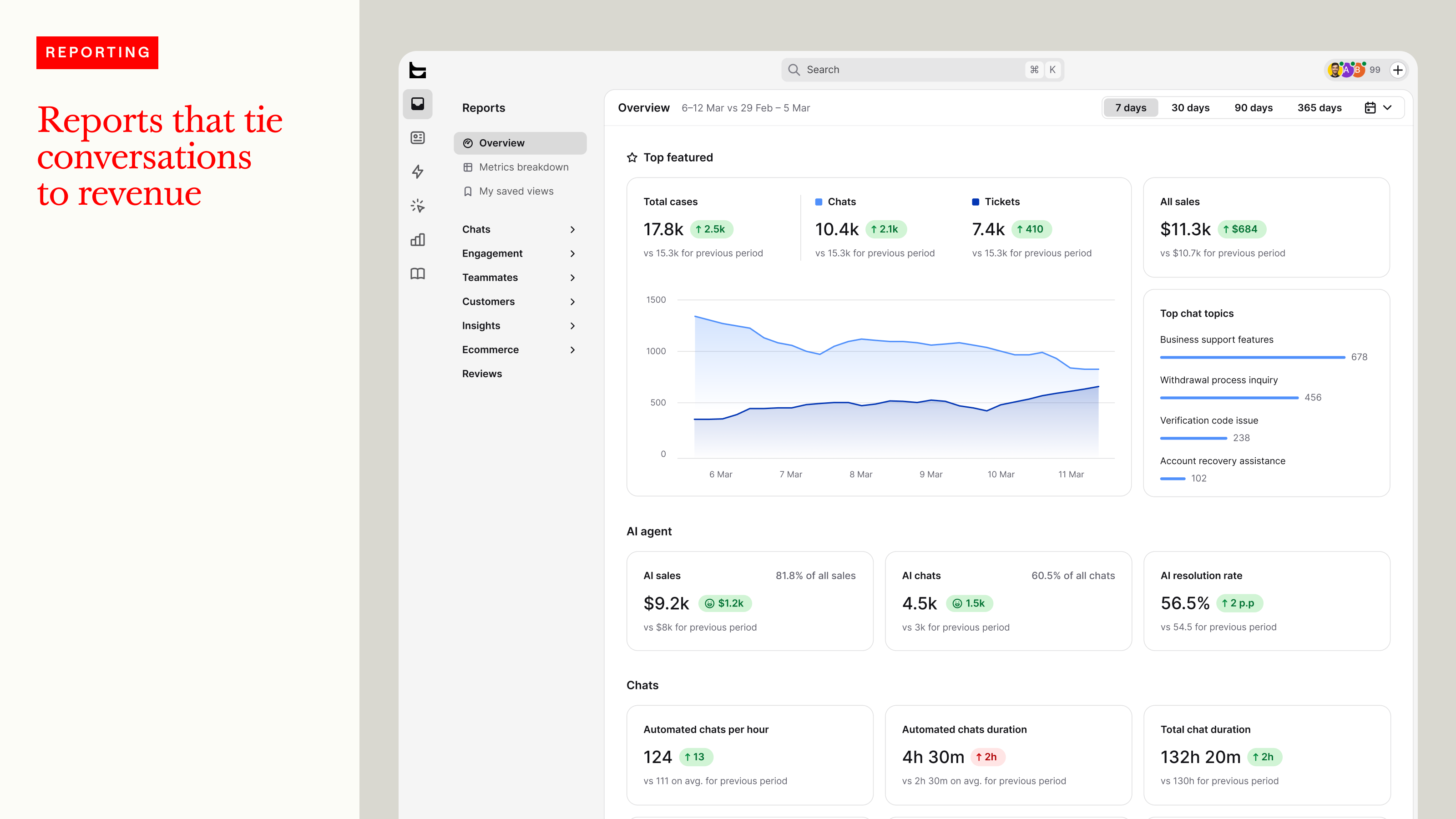Select the 365 days range

point(1319,108)
